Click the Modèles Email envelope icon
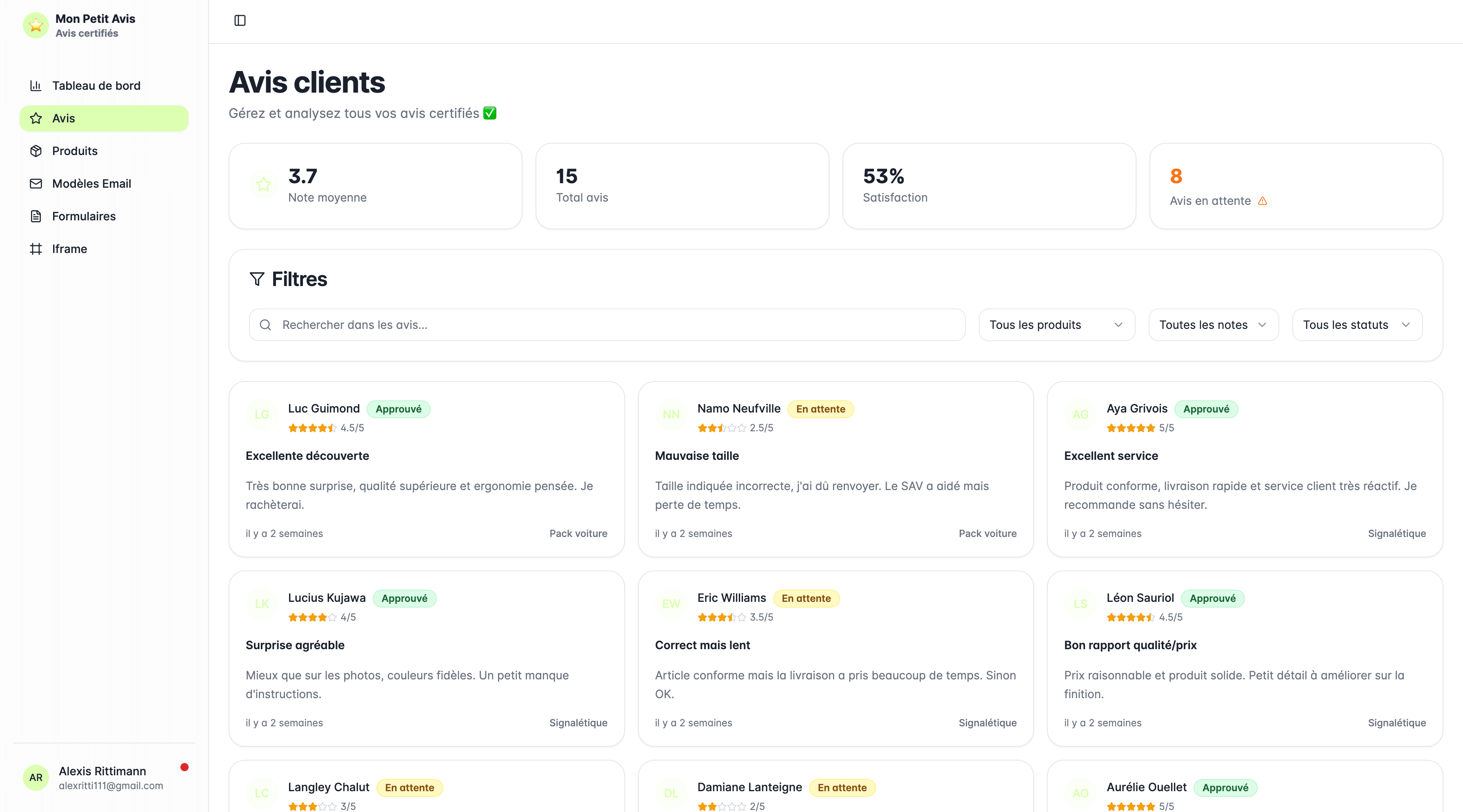Viewport: 1463px width, 812px height. click(x=36, y=183)
